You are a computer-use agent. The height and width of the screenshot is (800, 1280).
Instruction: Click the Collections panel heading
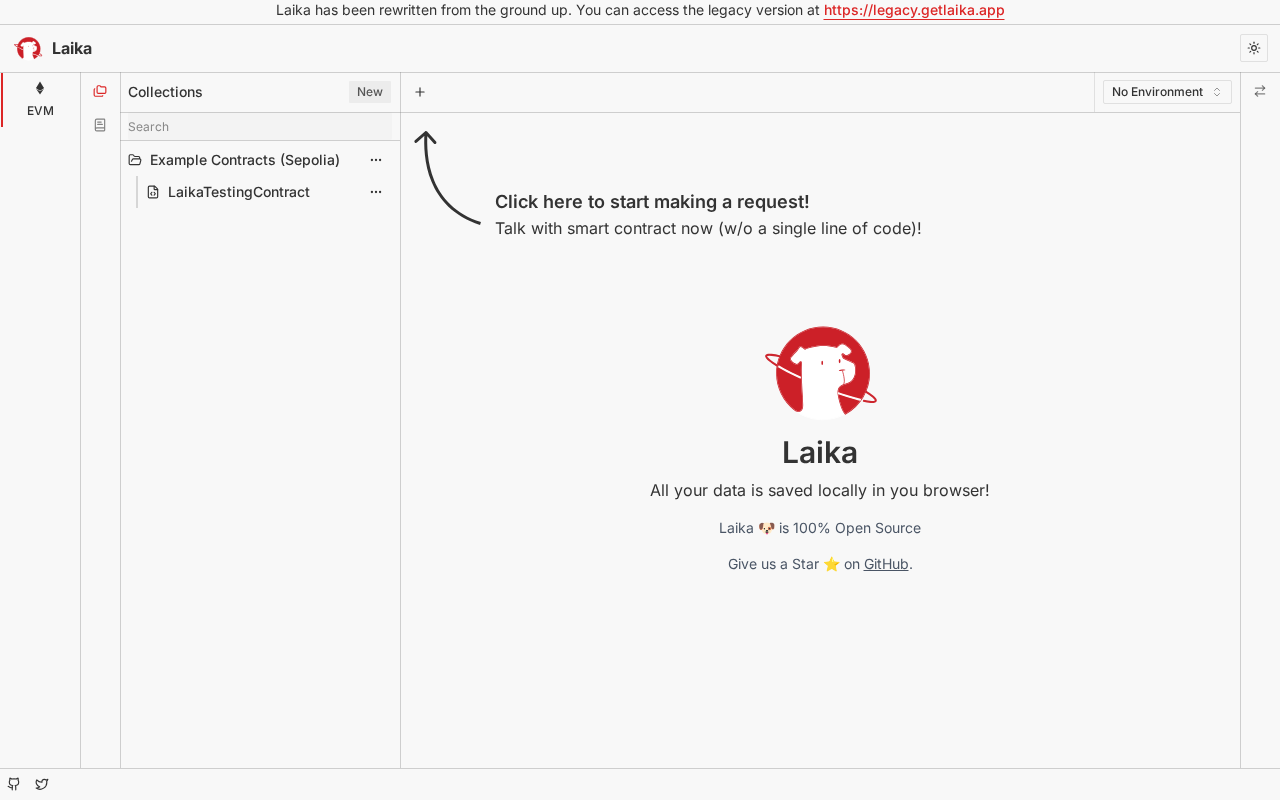click(x=165, y=92)
